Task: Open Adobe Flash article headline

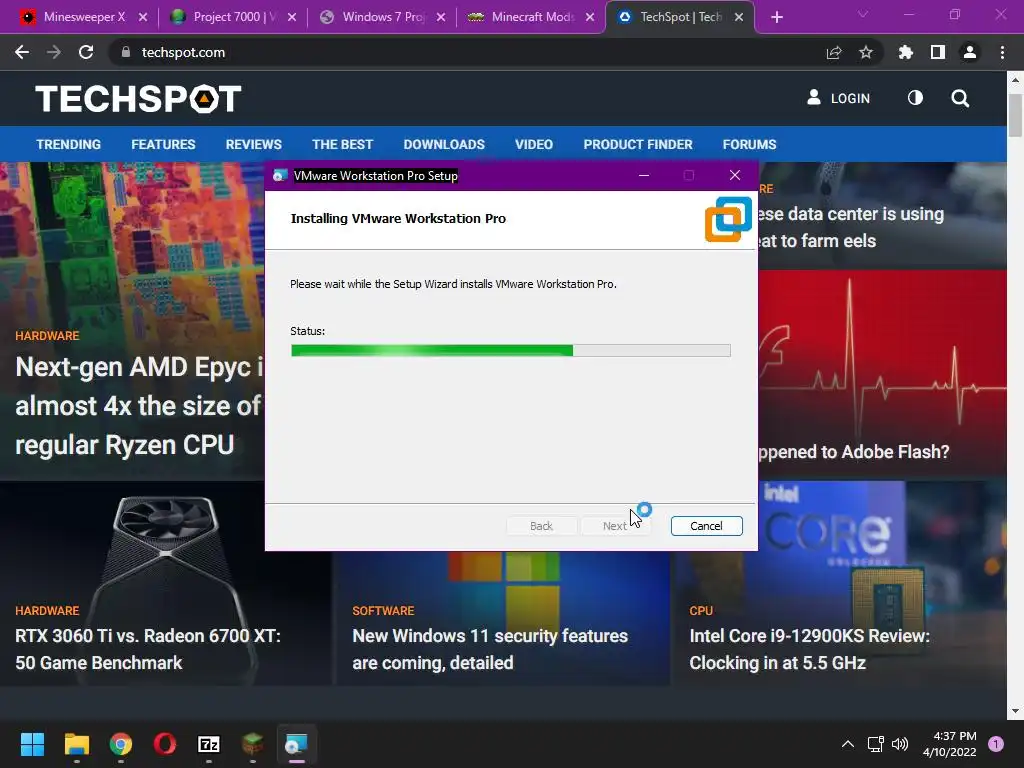Action: pos(854,452)
